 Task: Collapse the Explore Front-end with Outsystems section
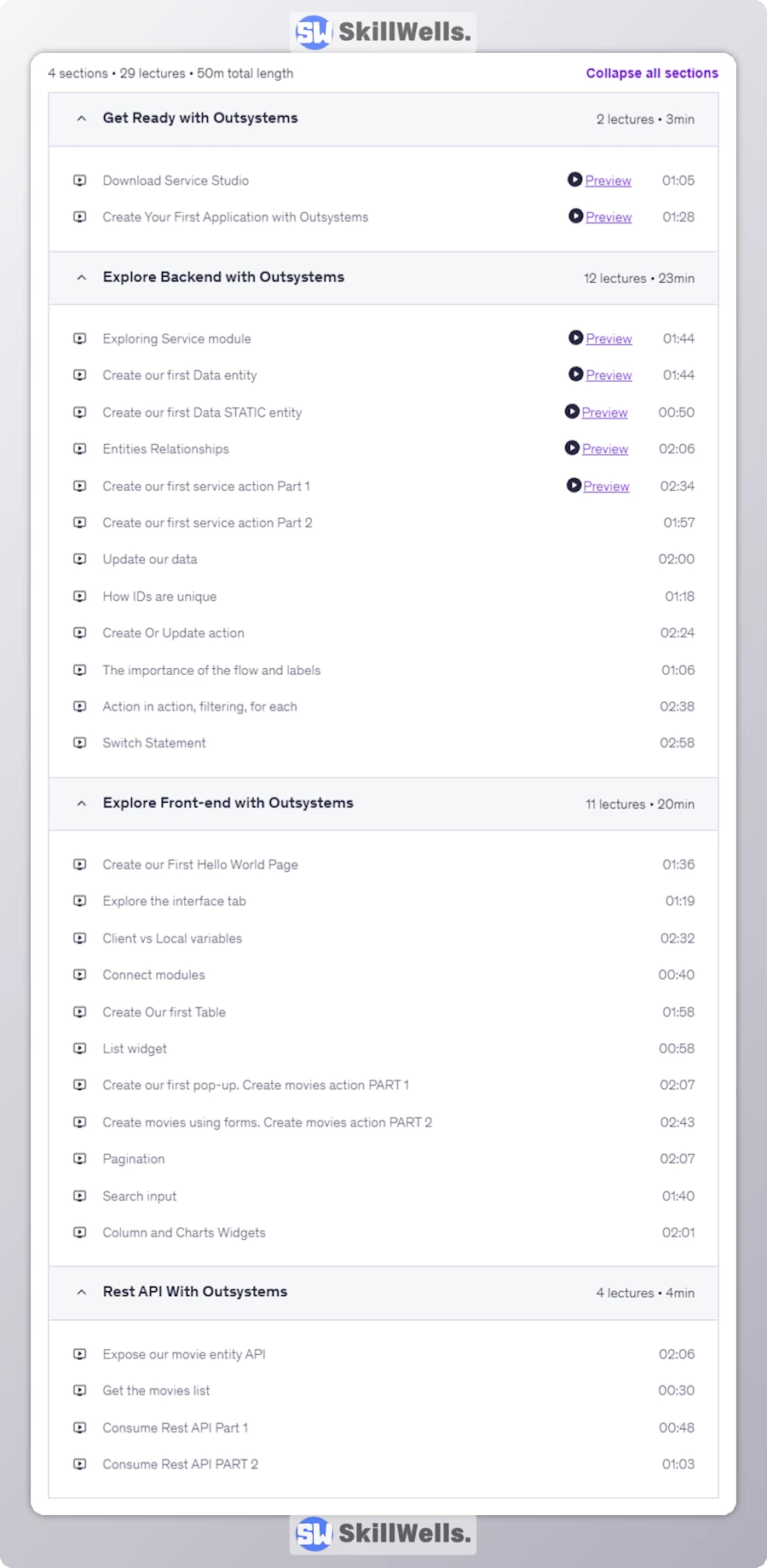82,803
